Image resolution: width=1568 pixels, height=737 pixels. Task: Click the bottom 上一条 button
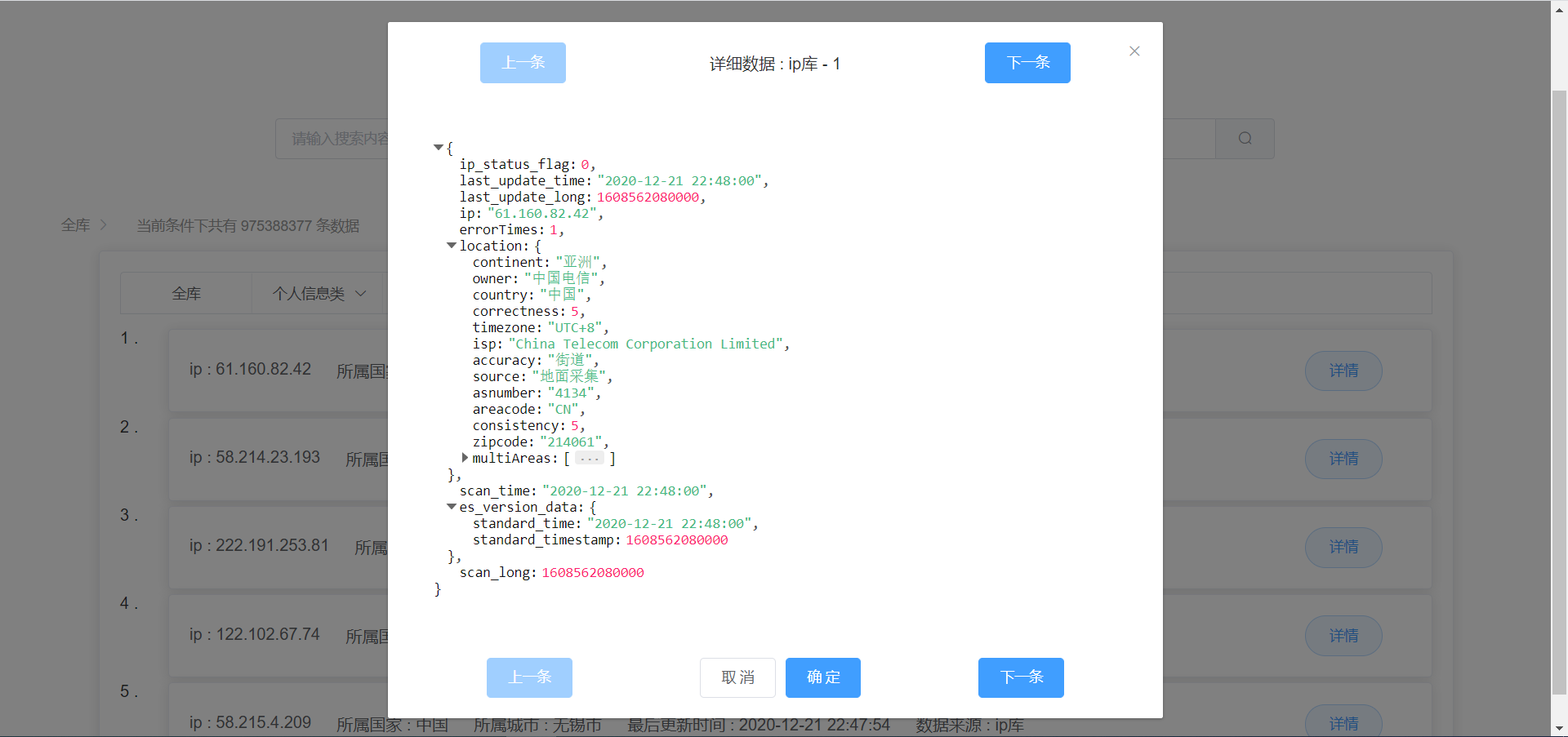(529, 677)
